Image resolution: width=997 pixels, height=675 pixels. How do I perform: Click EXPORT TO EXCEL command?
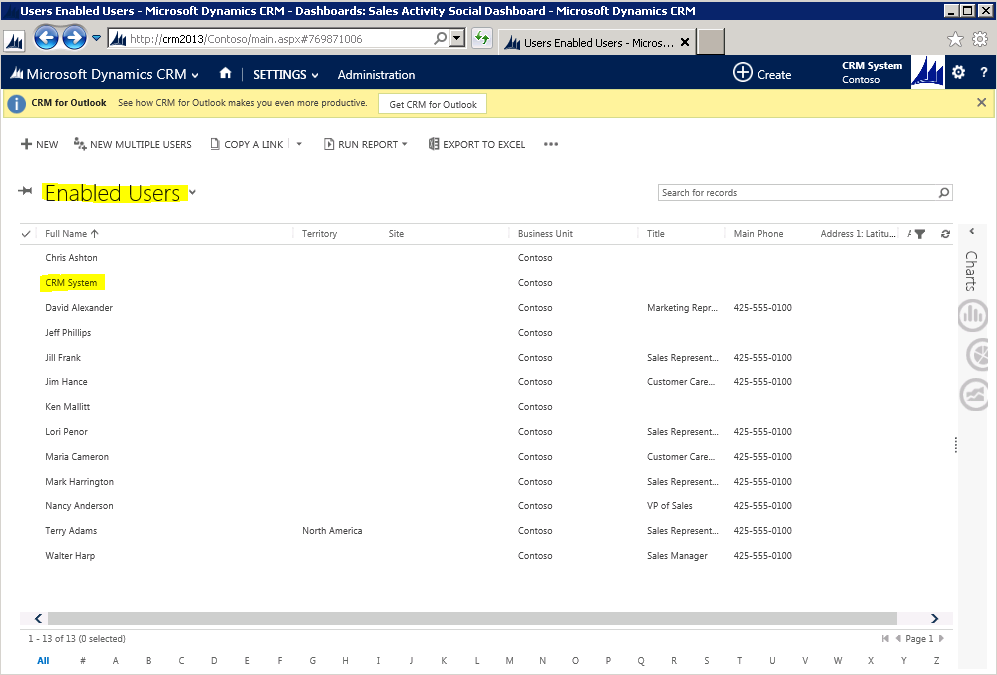[x=477, y=144]
